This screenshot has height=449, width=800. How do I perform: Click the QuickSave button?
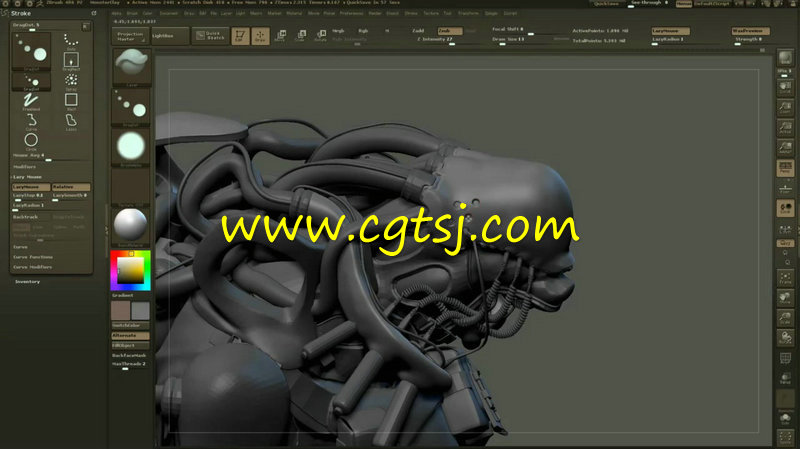[607, 4]
